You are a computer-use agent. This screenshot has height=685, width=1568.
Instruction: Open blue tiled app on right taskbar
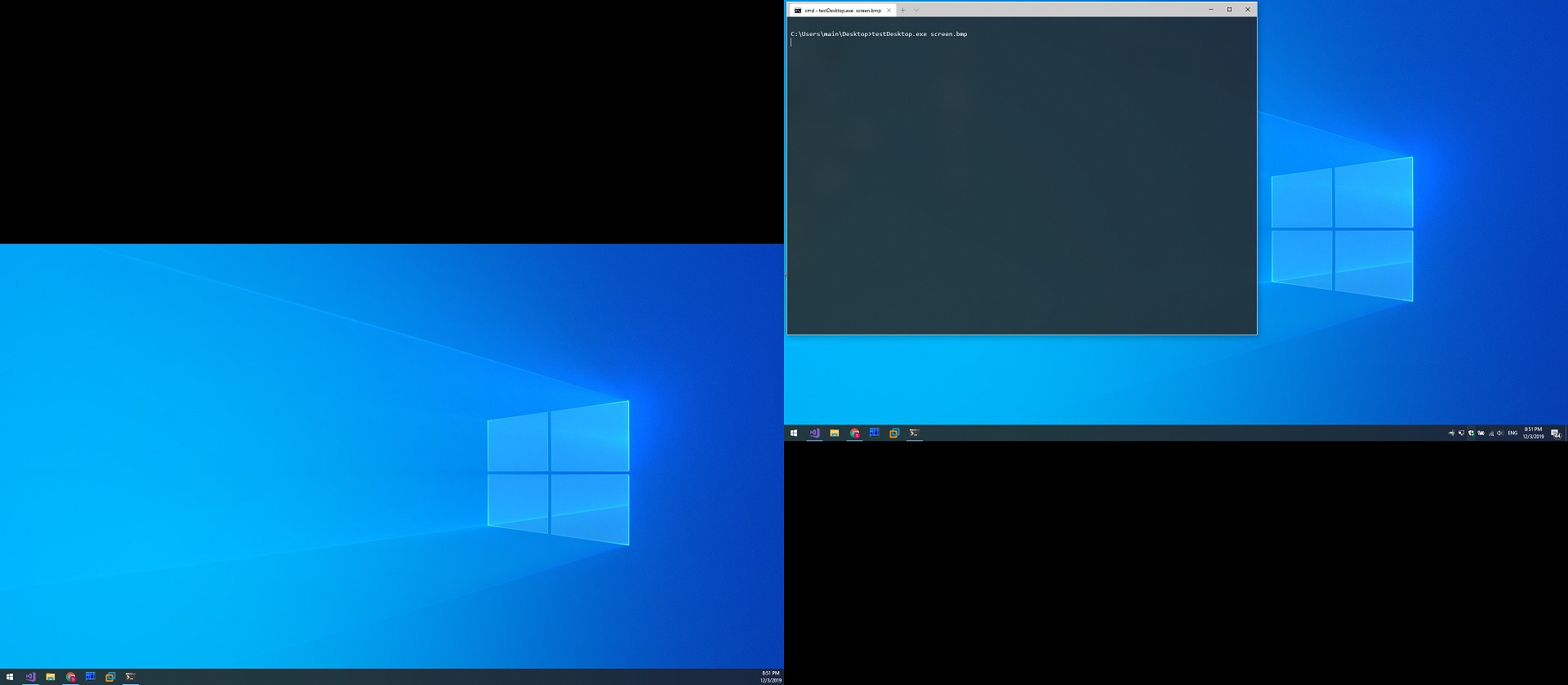(874, 434)
